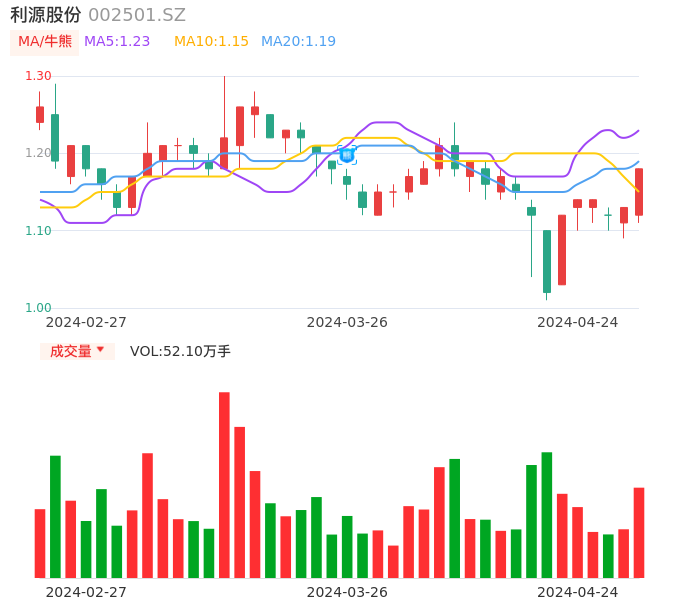The width and height of the screenshot is (686, 606).
Task: Click the stock code 002501.SZ
Action: pyautogui.click(x=137, y=15)
